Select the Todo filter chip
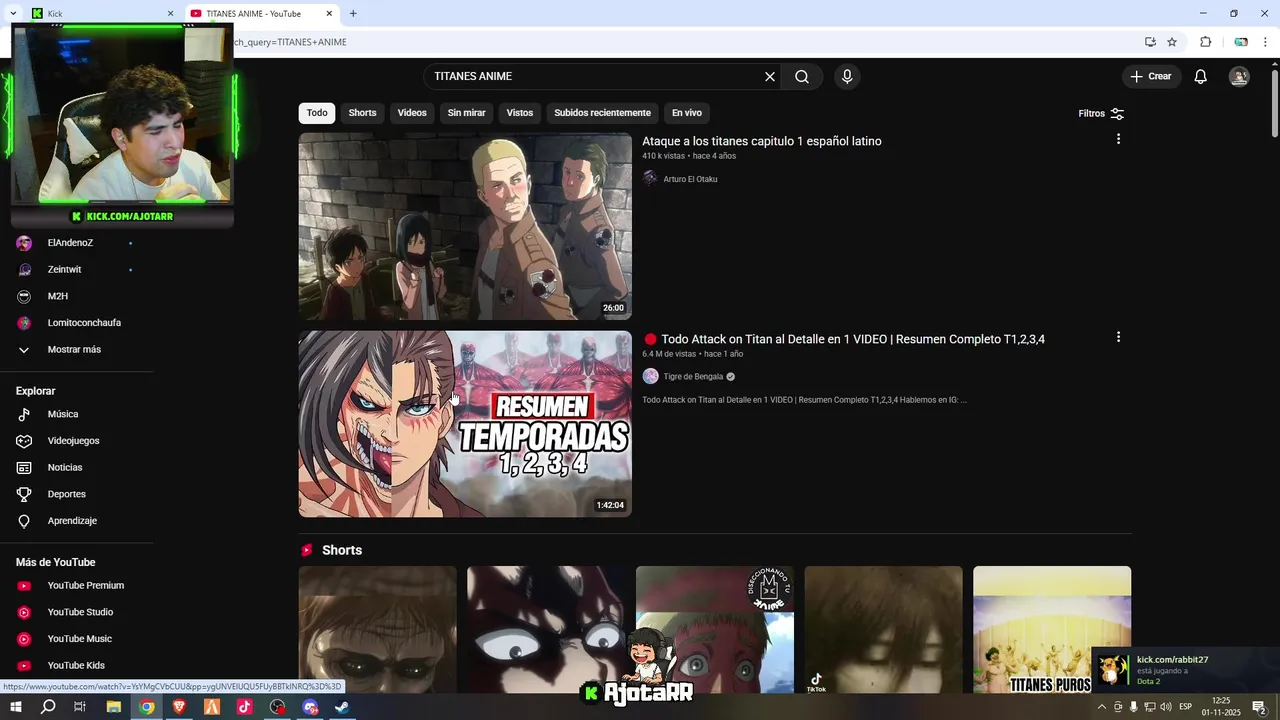 (317, 113)
